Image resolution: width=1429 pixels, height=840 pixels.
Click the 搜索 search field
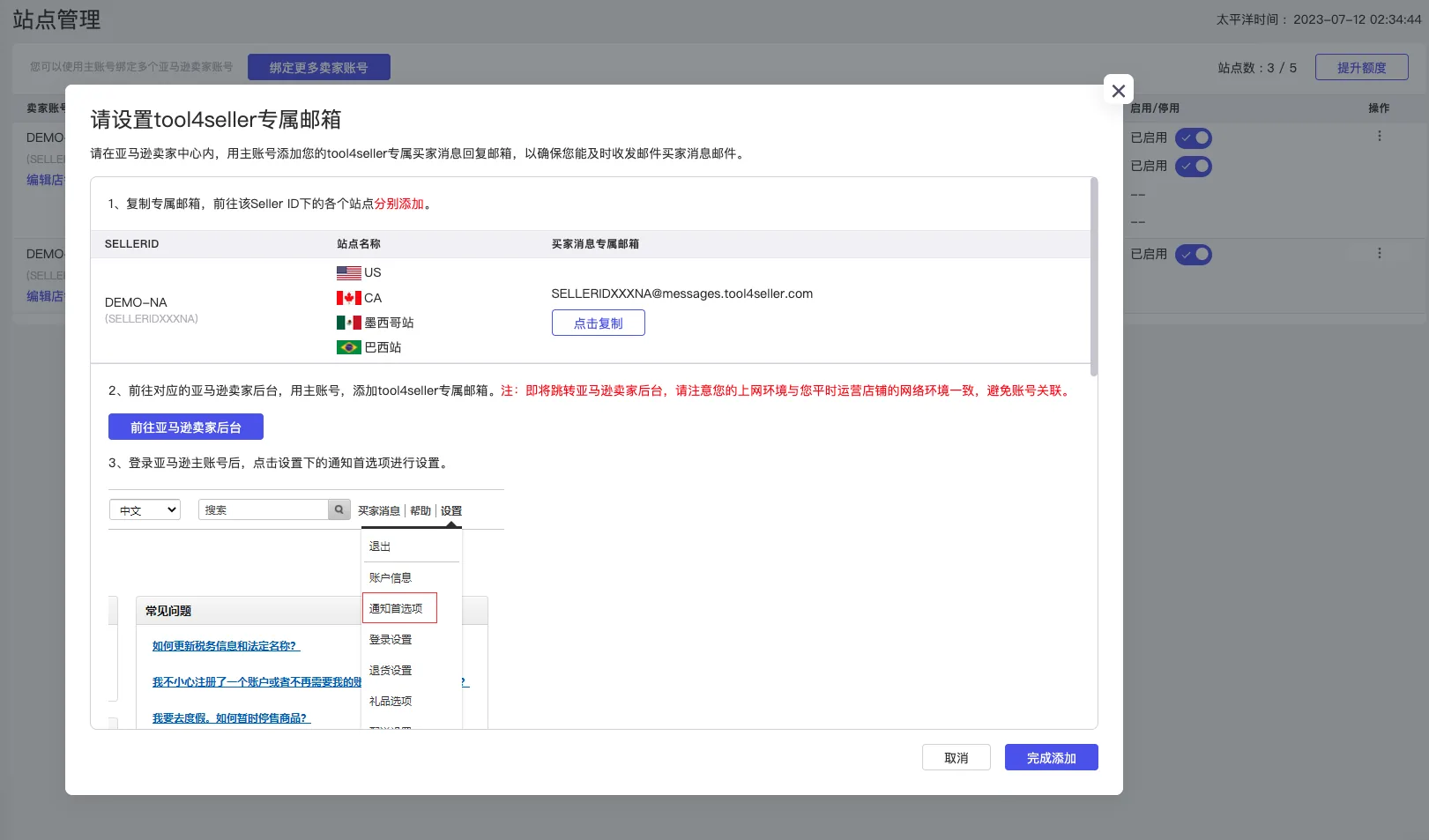click(x=264, y=510)
